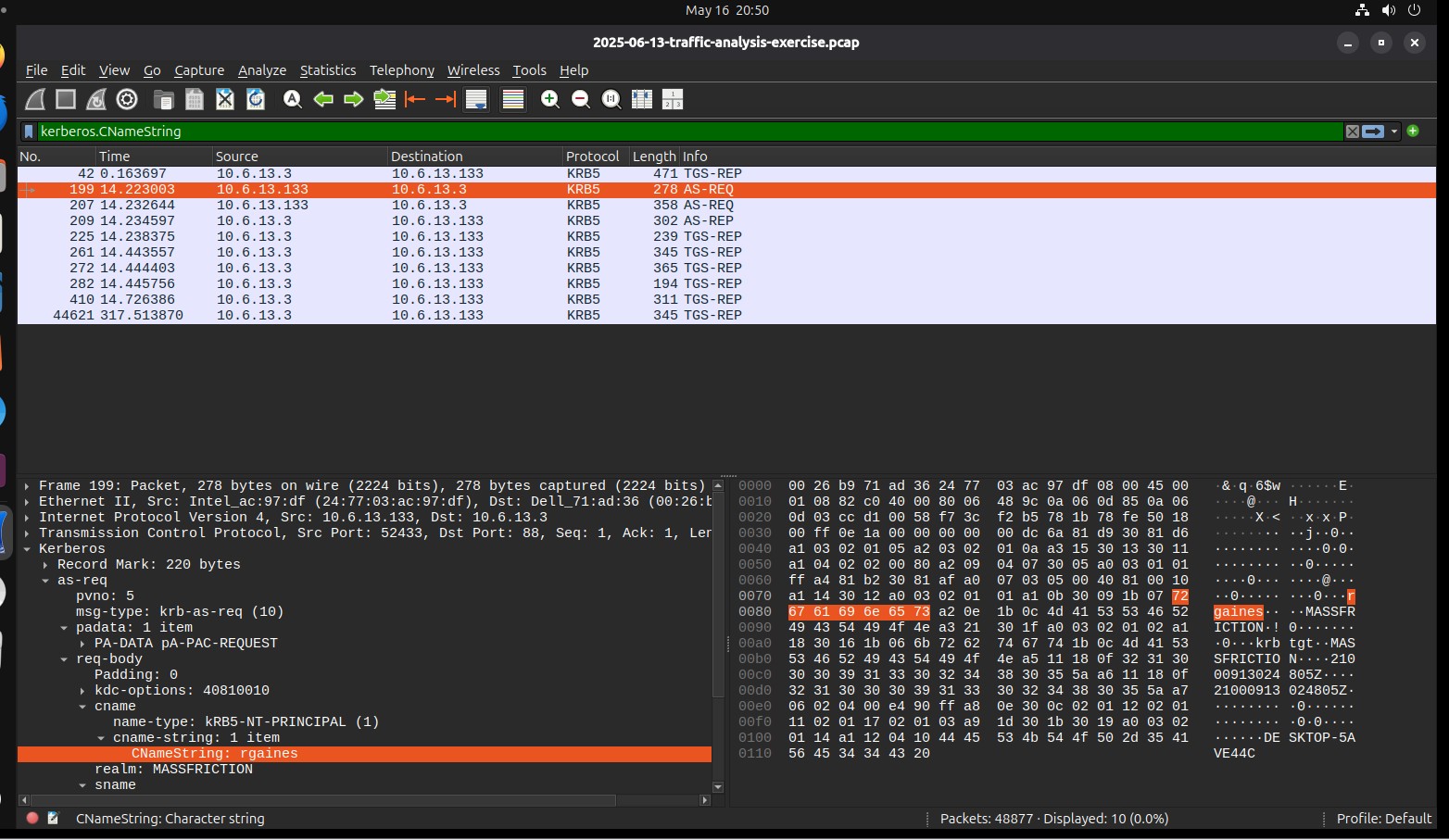Image resolution: width=1449 pixels, height=840 pixels.
Task: Reset text to normal size
Action: click(x=611, y=99)
